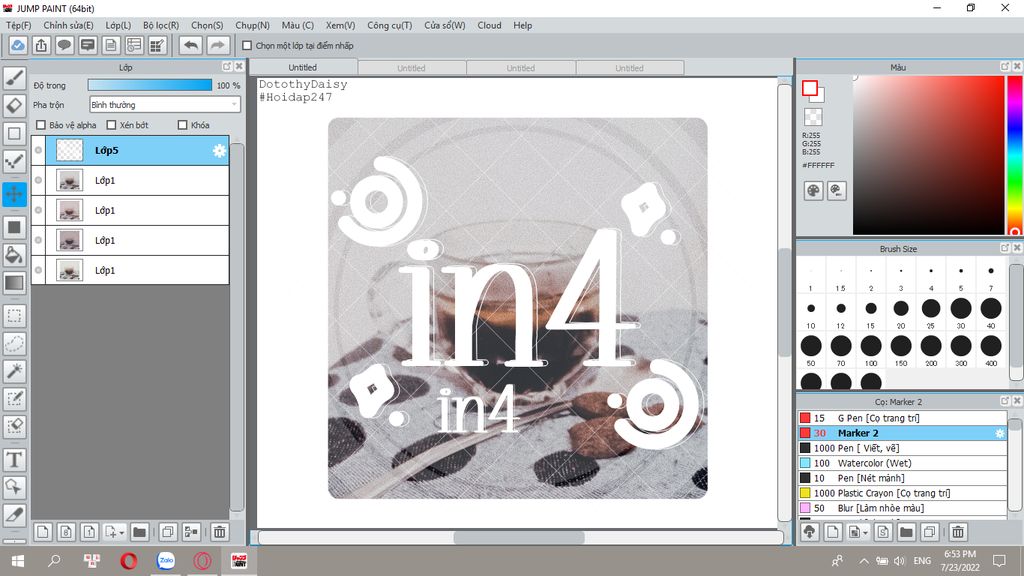Open the cloud save icon in toolbar
The width and height of the screenshot is (1024, 576).
18,45
